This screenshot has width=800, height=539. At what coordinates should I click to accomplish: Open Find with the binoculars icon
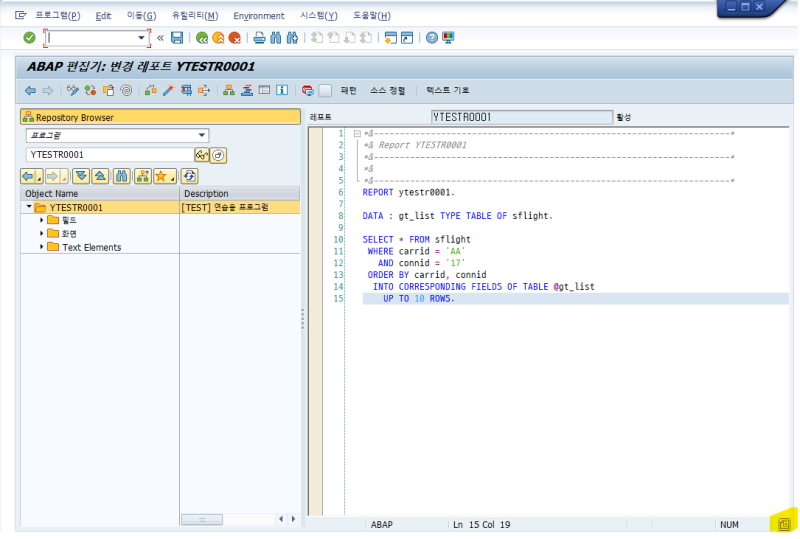coord(276,38)
